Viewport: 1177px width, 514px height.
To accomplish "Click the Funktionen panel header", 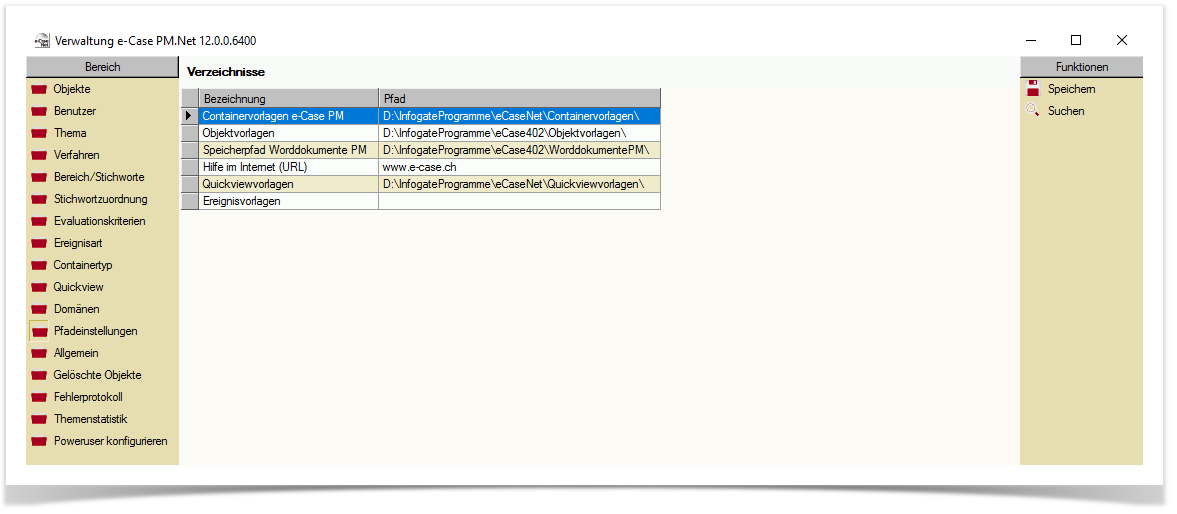I will pos(1082,67).
